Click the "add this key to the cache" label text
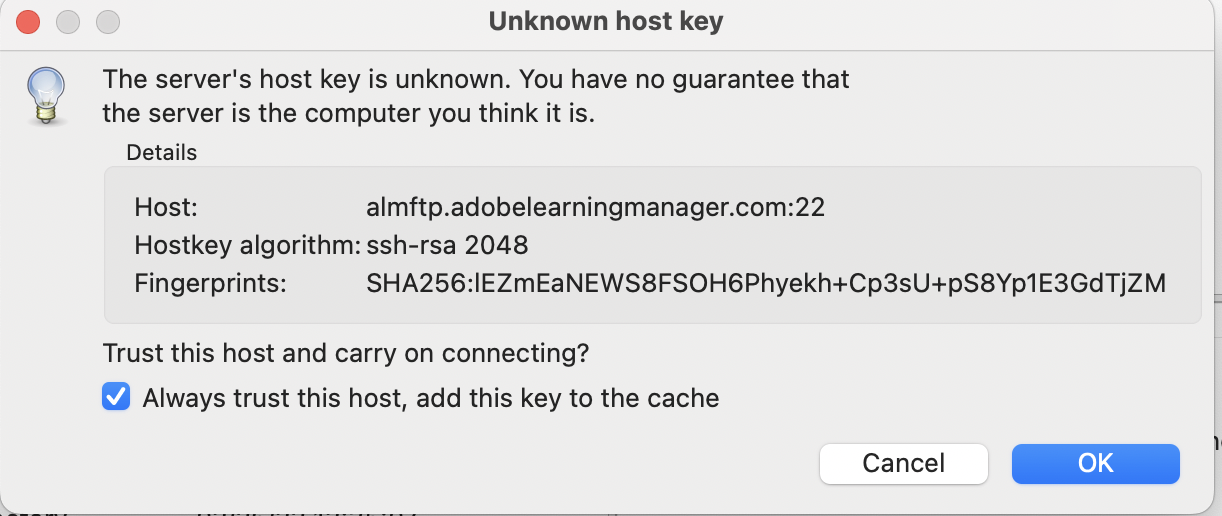 pos(568,398)
